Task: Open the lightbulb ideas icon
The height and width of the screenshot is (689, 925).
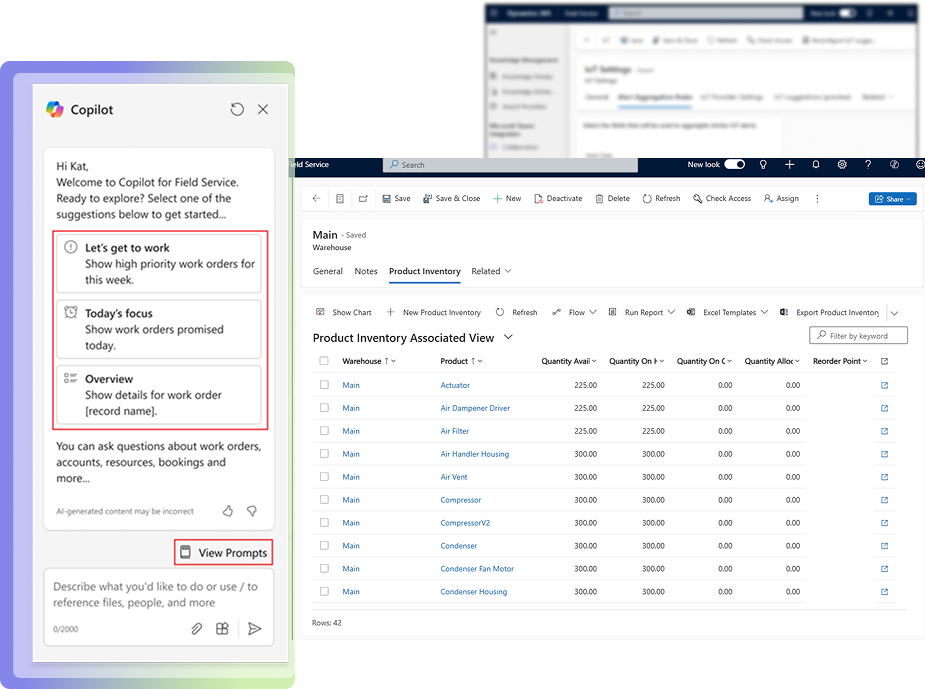Action: pos(763,165)
